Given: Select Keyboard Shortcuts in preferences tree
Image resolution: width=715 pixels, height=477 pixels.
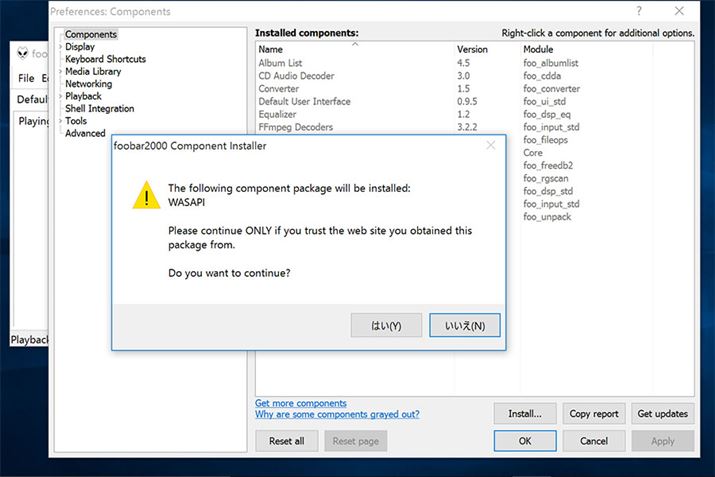Looking at the screenshot, I should click(x=105, y=59).
